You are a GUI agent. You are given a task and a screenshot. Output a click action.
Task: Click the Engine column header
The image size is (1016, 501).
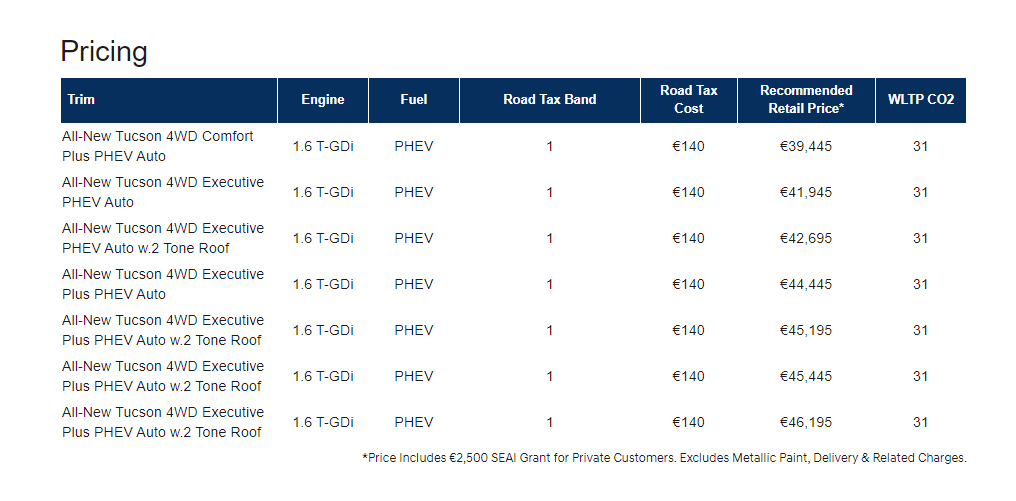click(x=323, y=100)
